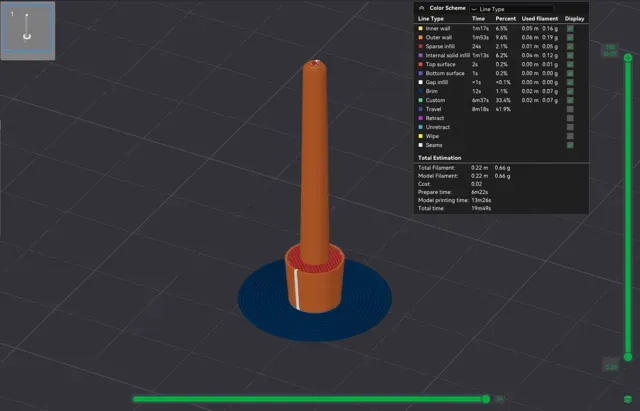Viewport: 640px width, 411px height.
Task: Click the top handle of vertical layer slider
Action: click(x=628, y=58)
